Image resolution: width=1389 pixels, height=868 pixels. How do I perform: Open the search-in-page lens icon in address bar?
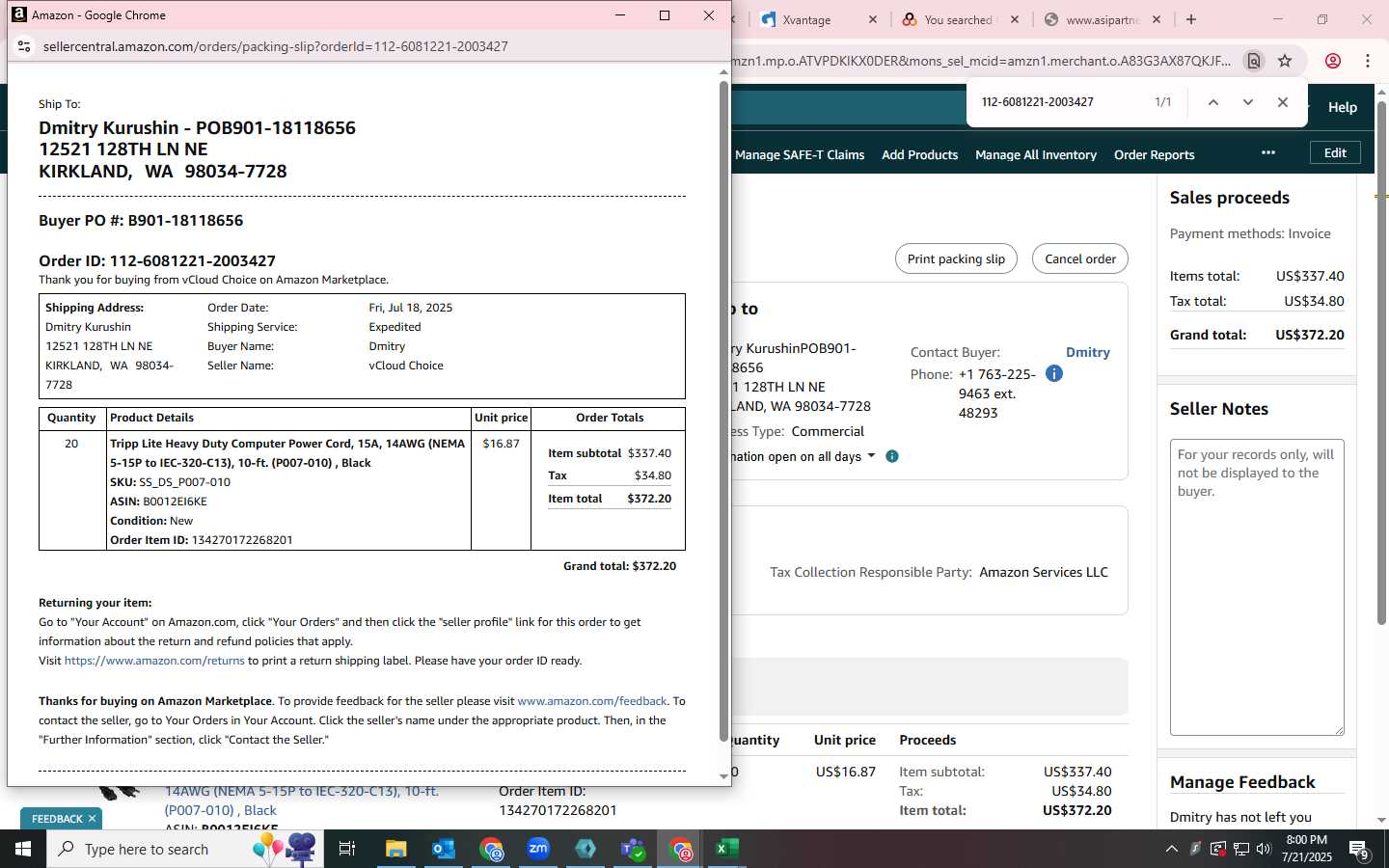[x=1254, y=61]
